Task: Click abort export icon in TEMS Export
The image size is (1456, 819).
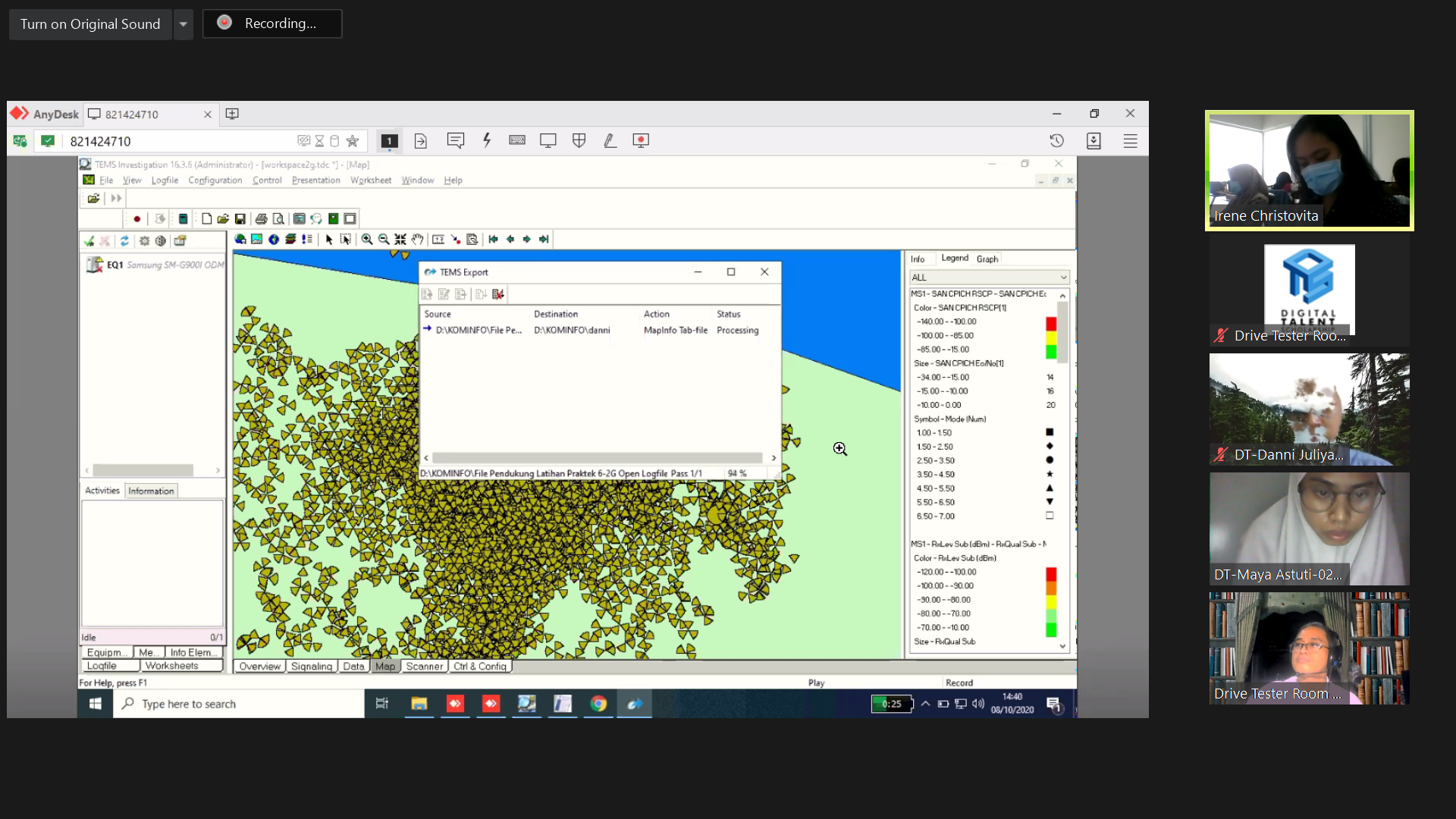Action: coord(498,294)
